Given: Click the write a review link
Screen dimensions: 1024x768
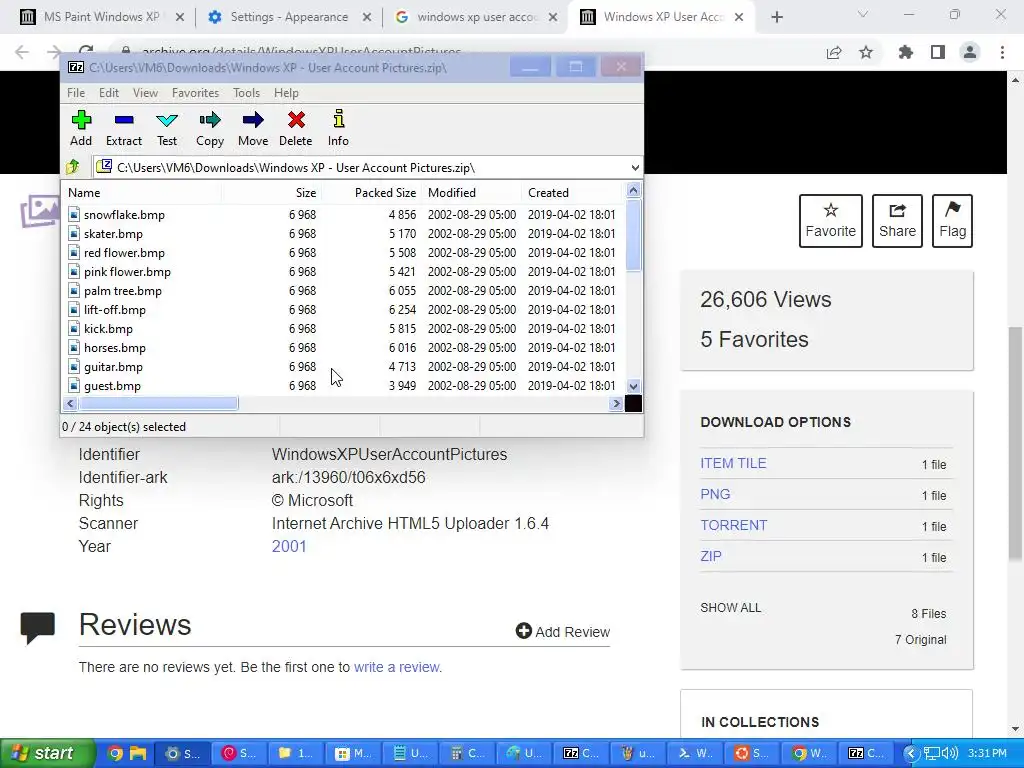Looking at the screenshot, I should [398, 667].
